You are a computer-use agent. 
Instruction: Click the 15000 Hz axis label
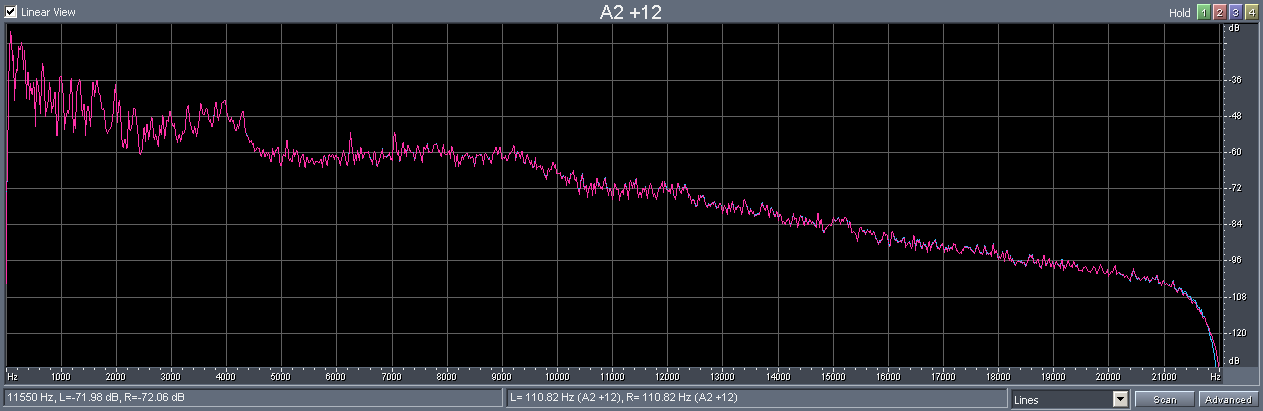click(x=833, y=377)
